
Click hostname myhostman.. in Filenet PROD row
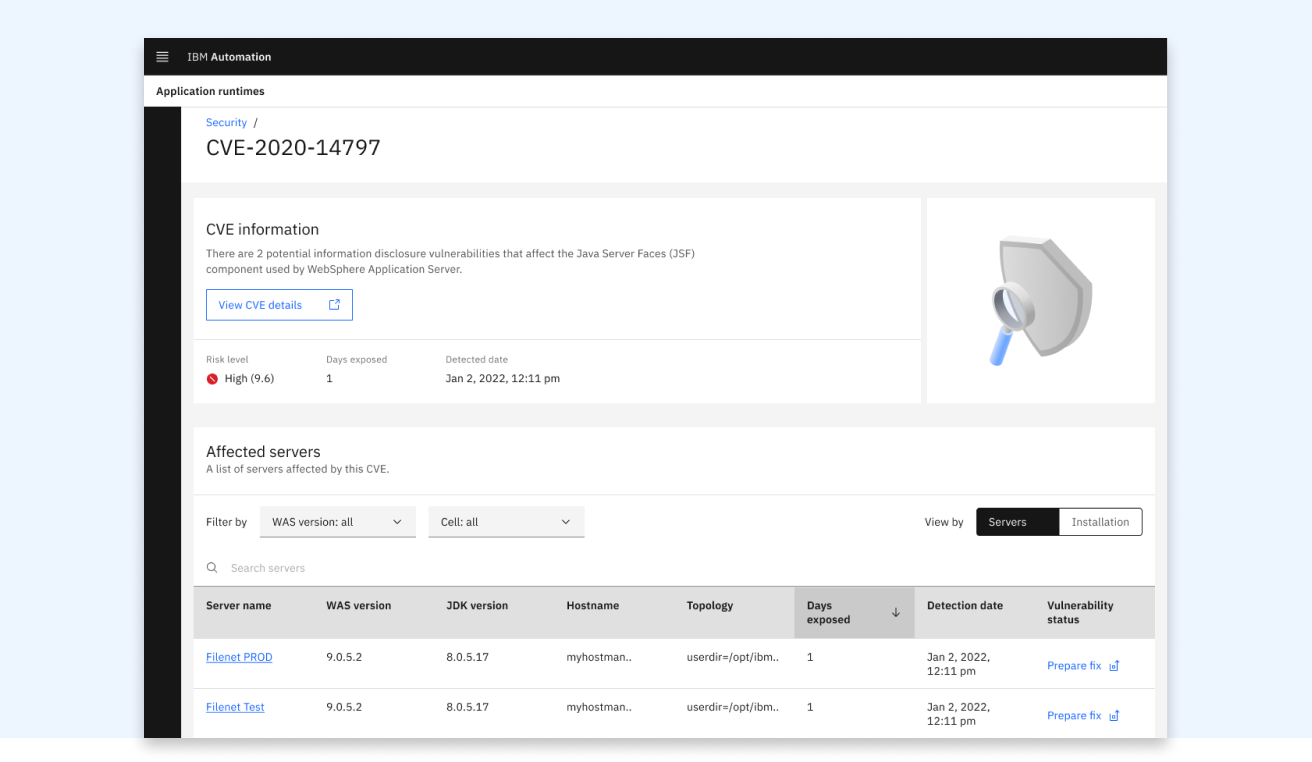click(599, 658)
